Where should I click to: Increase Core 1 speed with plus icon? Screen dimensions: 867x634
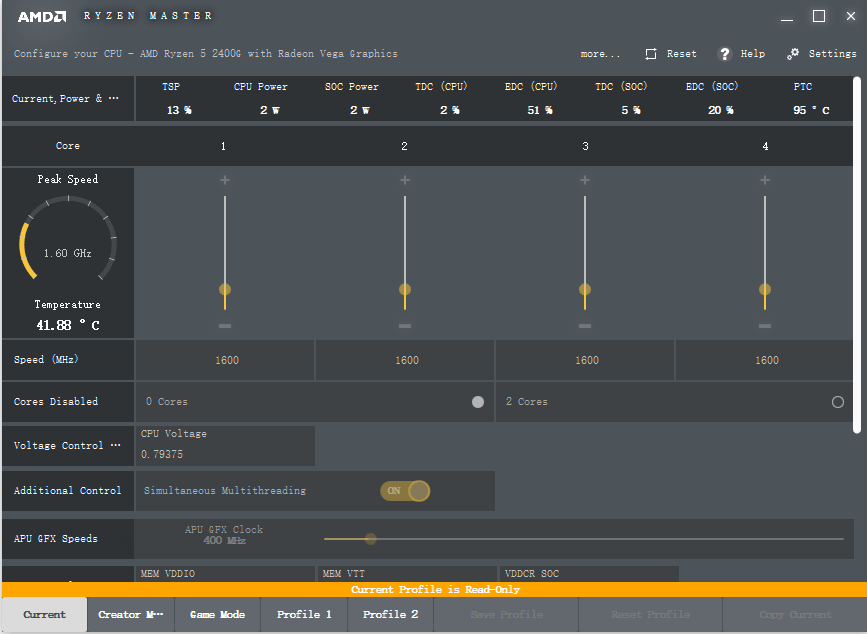225,180
